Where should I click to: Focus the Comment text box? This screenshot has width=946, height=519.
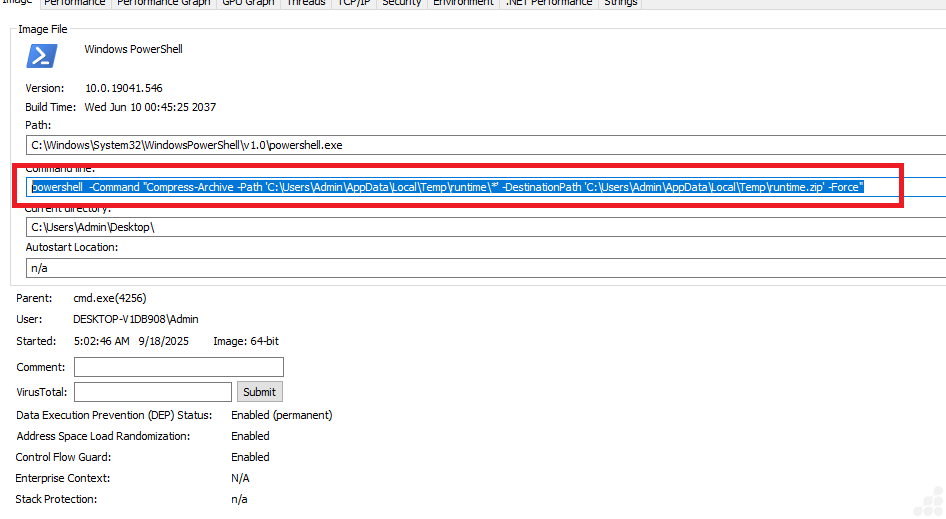coord(178,367)
